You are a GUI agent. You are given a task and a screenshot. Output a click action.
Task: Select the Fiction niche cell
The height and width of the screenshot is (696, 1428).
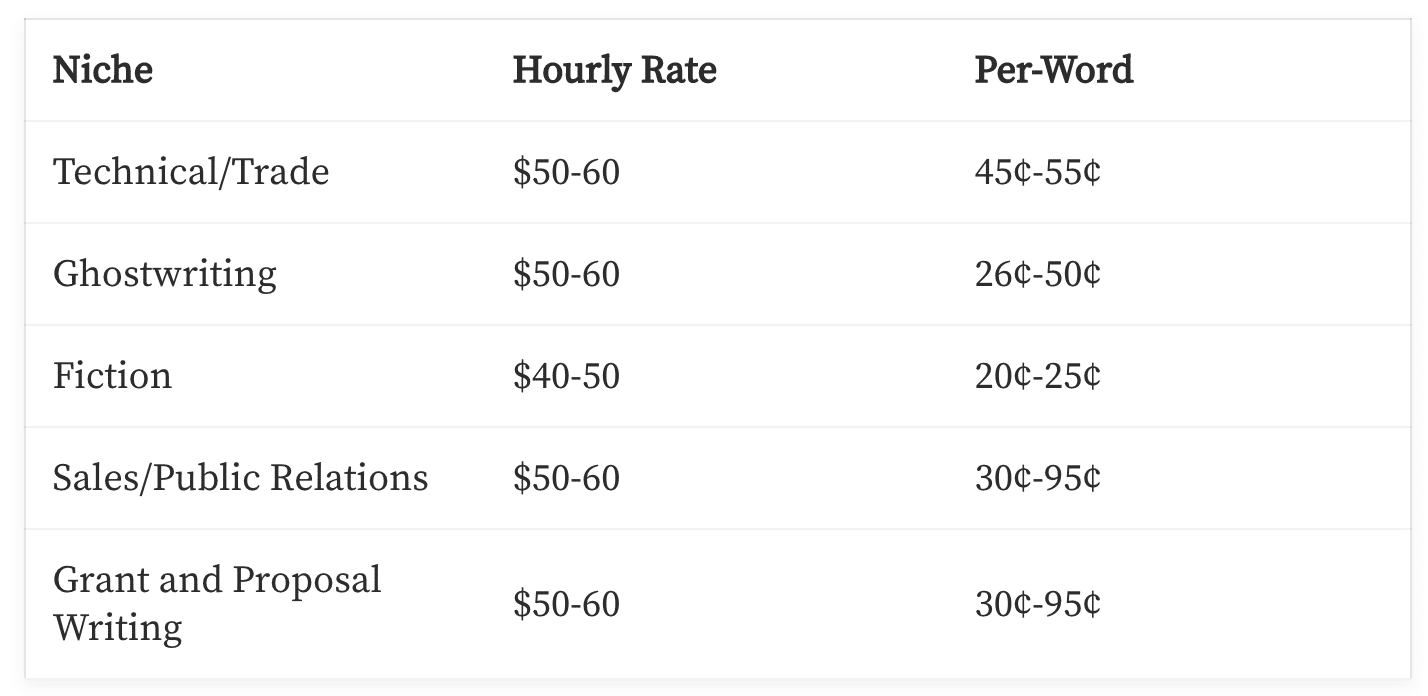112,377
